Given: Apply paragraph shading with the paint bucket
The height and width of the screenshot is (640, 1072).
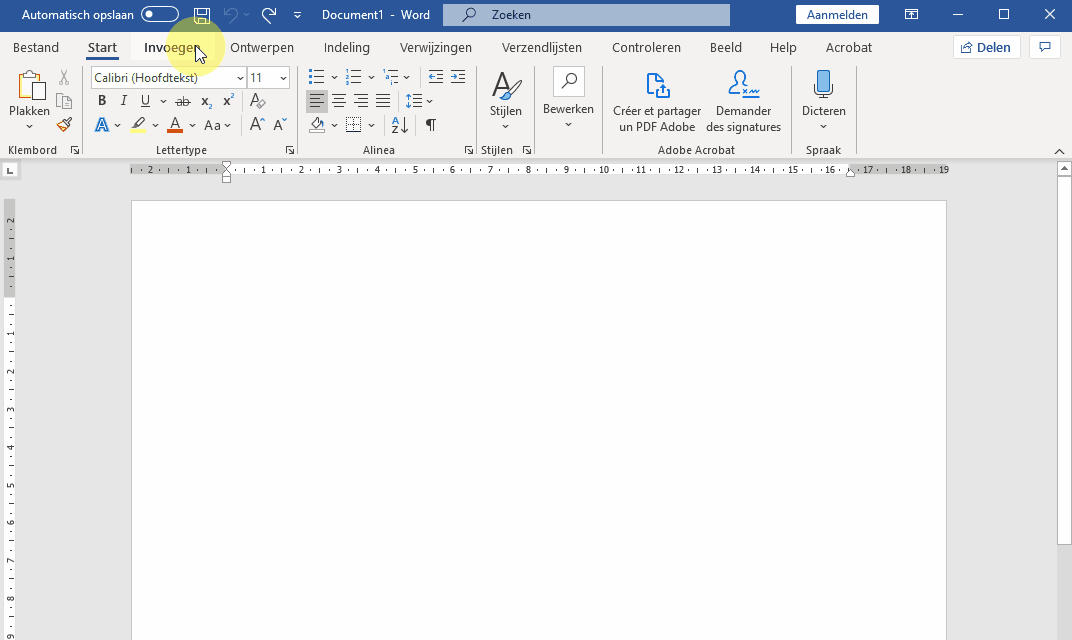Looking at the screenshot, I should tap(317, 125).
